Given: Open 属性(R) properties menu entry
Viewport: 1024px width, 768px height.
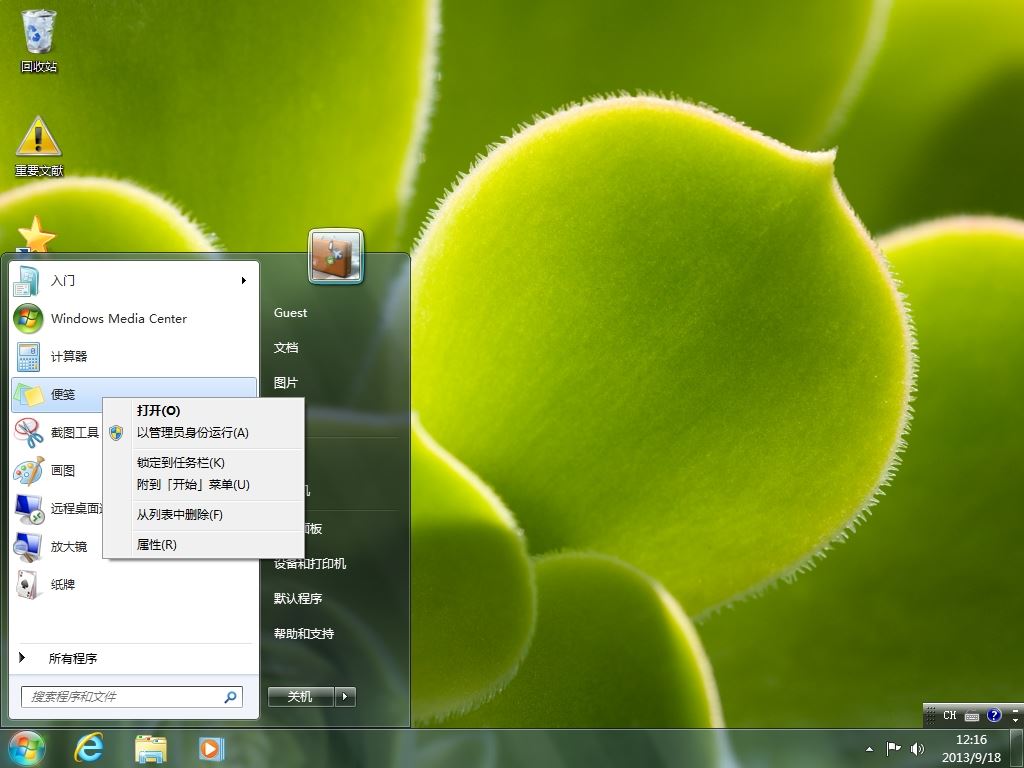Looking at the screenshot, I should (204, 545).
